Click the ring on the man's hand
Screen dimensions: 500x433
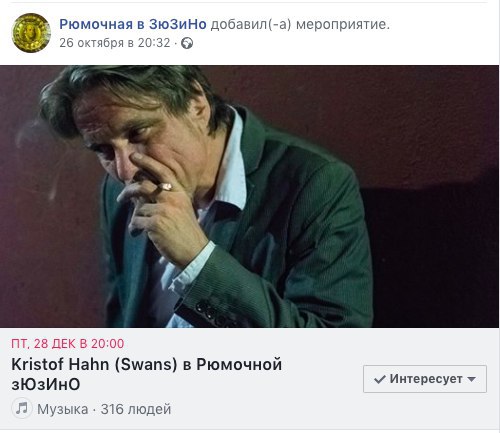click(x=166, y=187)
